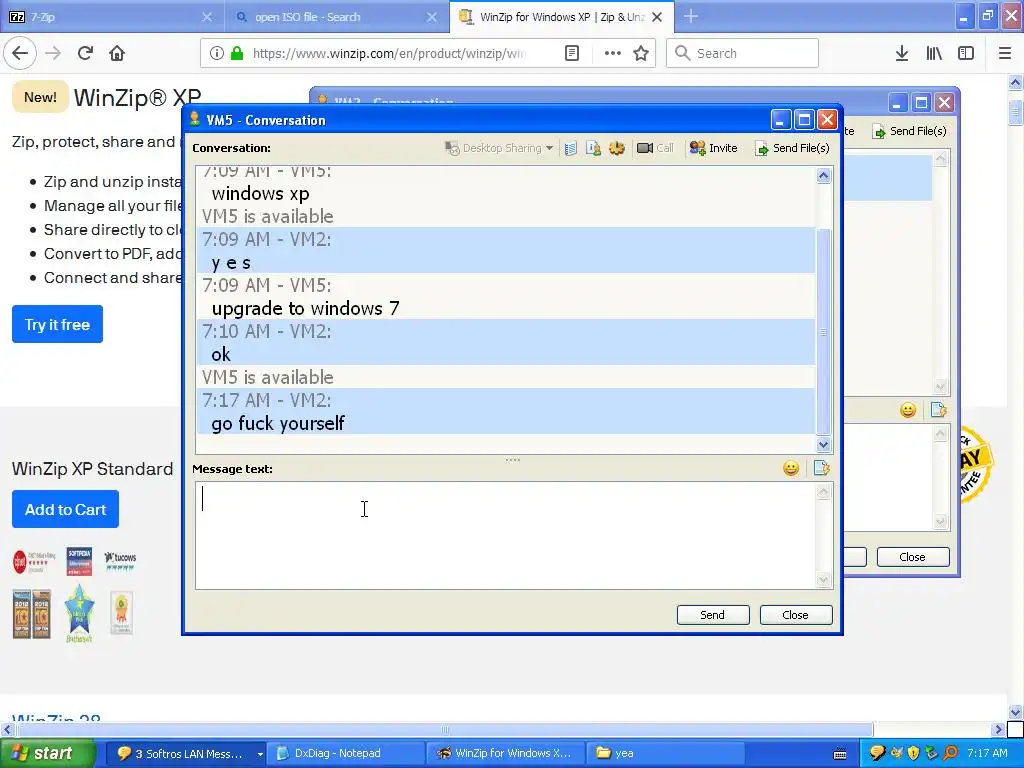
Task: Open the 'yea' folder taskbar item
Action: (666, 754)
